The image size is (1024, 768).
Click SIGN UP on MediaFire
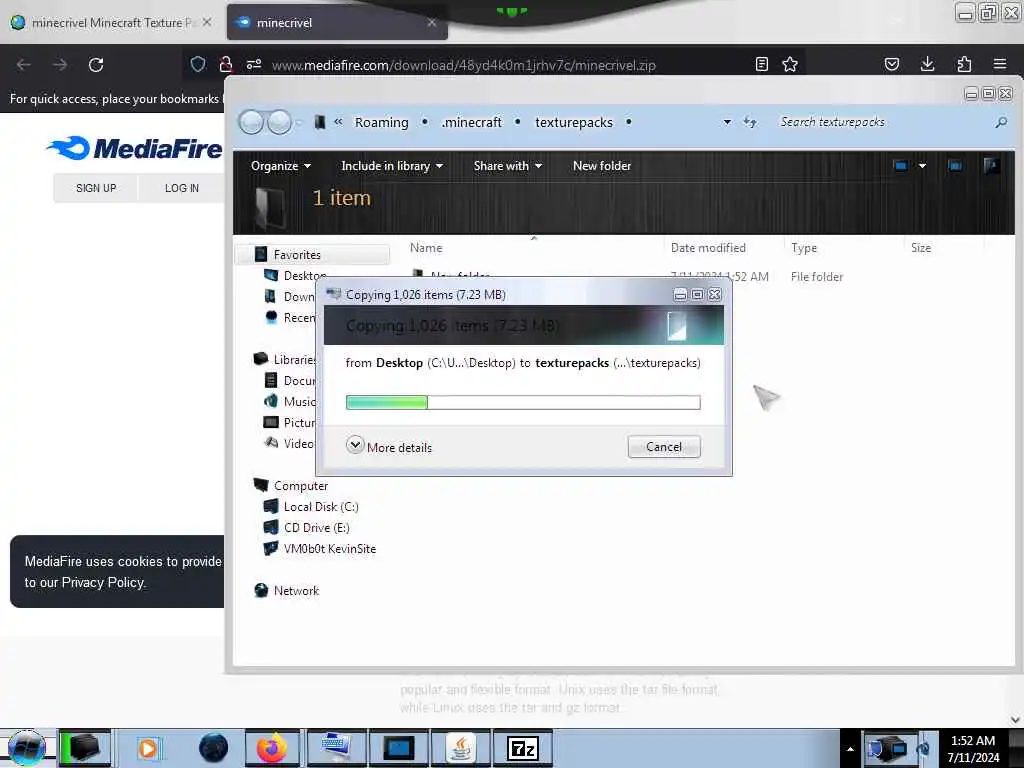coord(96,188)
